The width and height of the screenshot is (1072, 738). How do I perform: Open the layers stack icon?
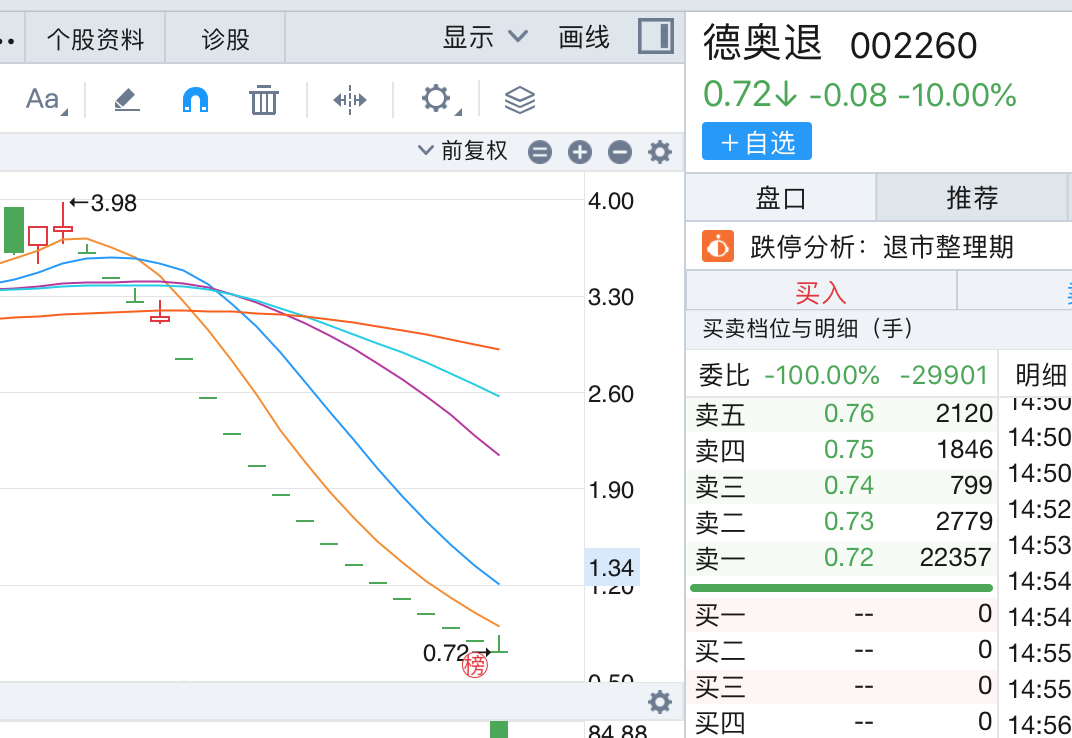[520, 99]
